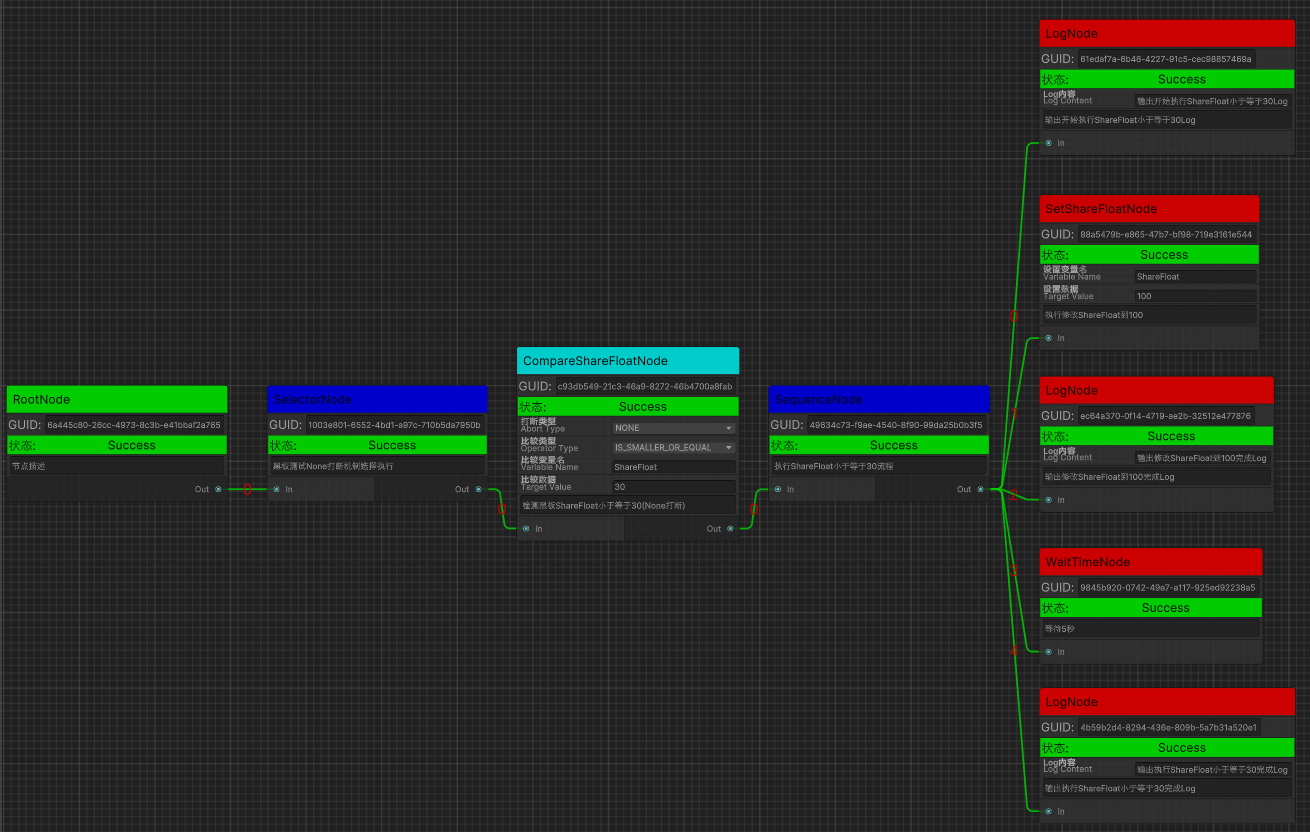Click the Variable Name field in CompareShareFloatNode
Image resolution: width=1310 pixels, height=832 pixels.
pyautogui.click(x=673, y=467)
